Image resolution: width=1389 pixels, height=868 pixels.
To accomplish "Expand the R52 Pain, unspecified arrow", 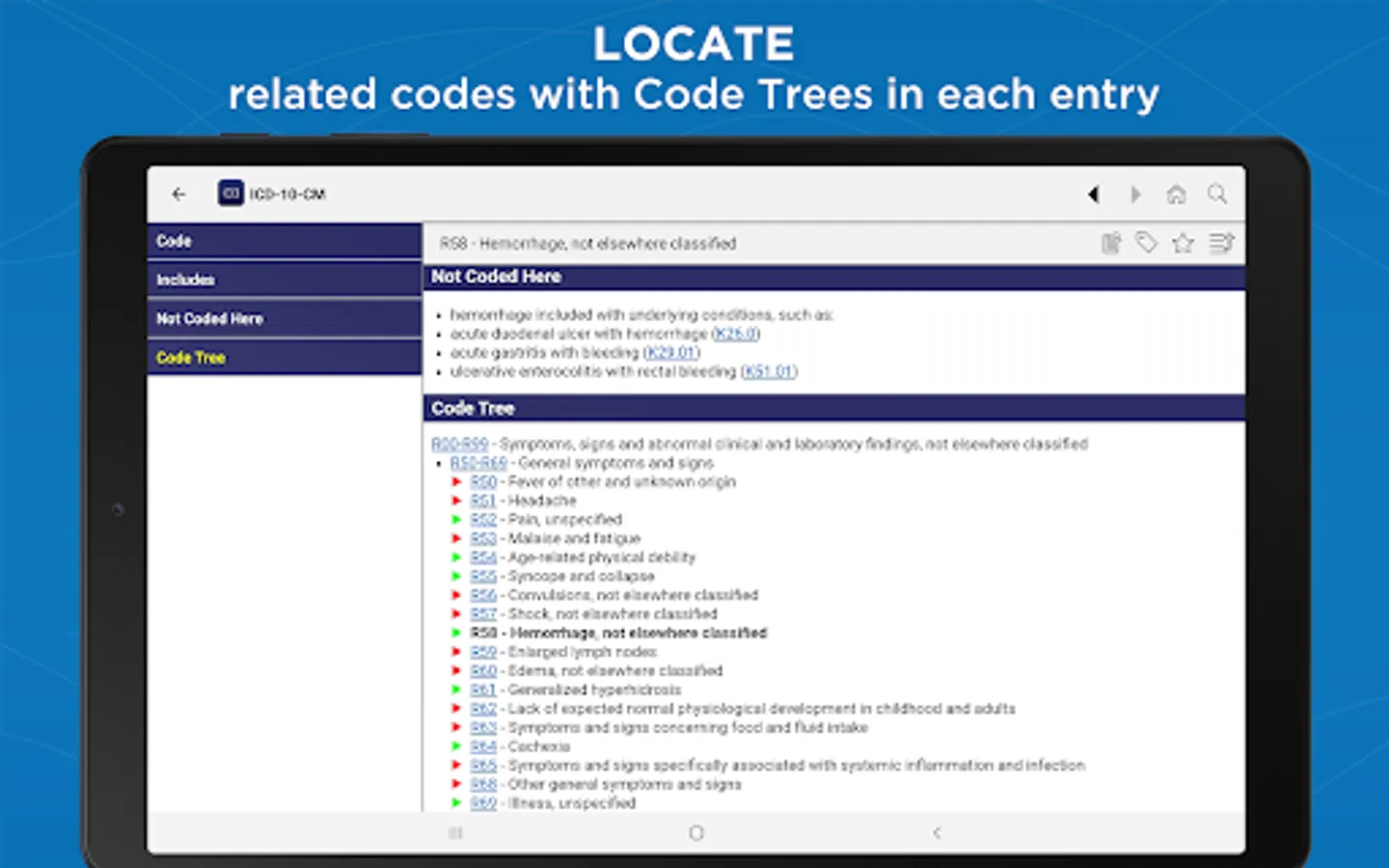I will [456, 519].
